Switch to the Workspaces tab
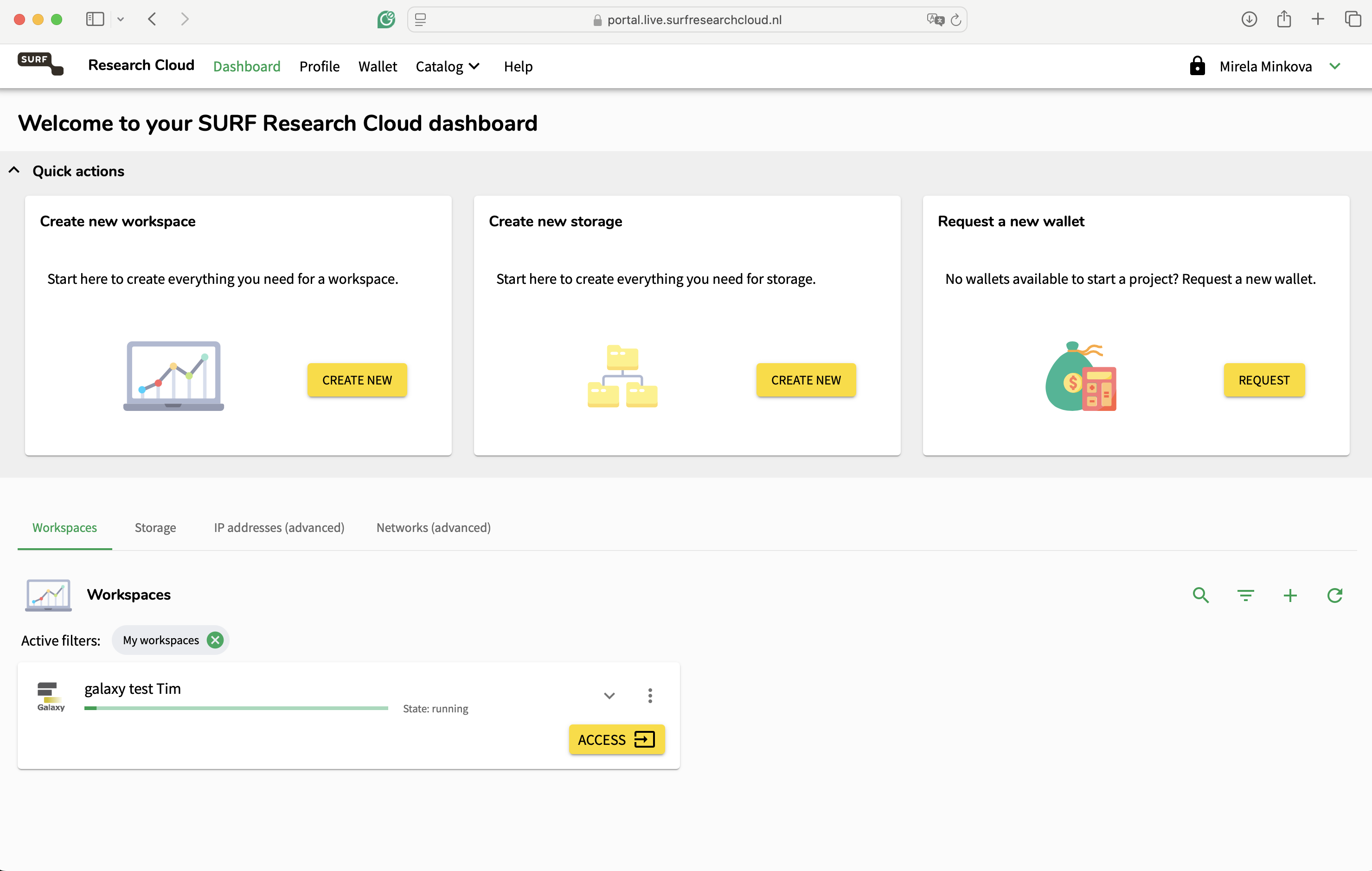 click(64, 527)
